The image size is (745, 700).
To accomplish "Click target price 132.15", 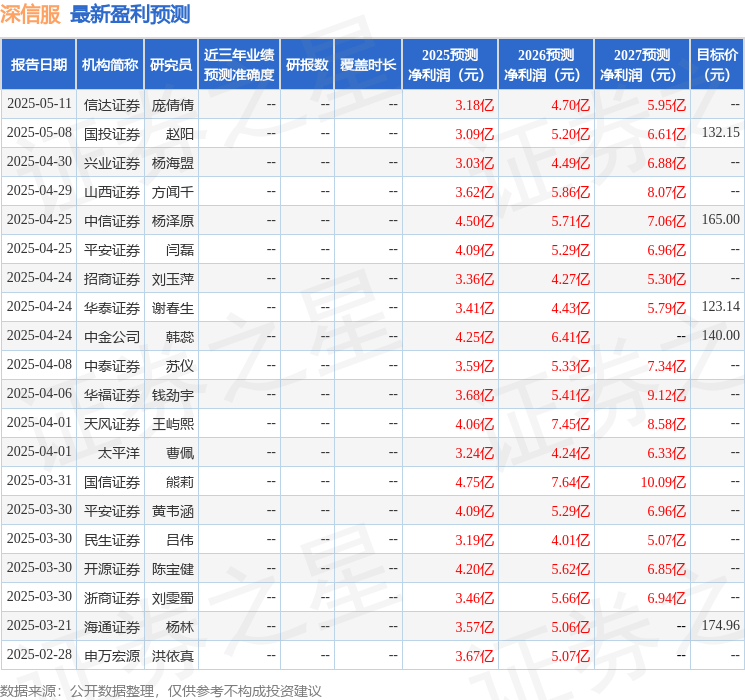I will point(721,132).
